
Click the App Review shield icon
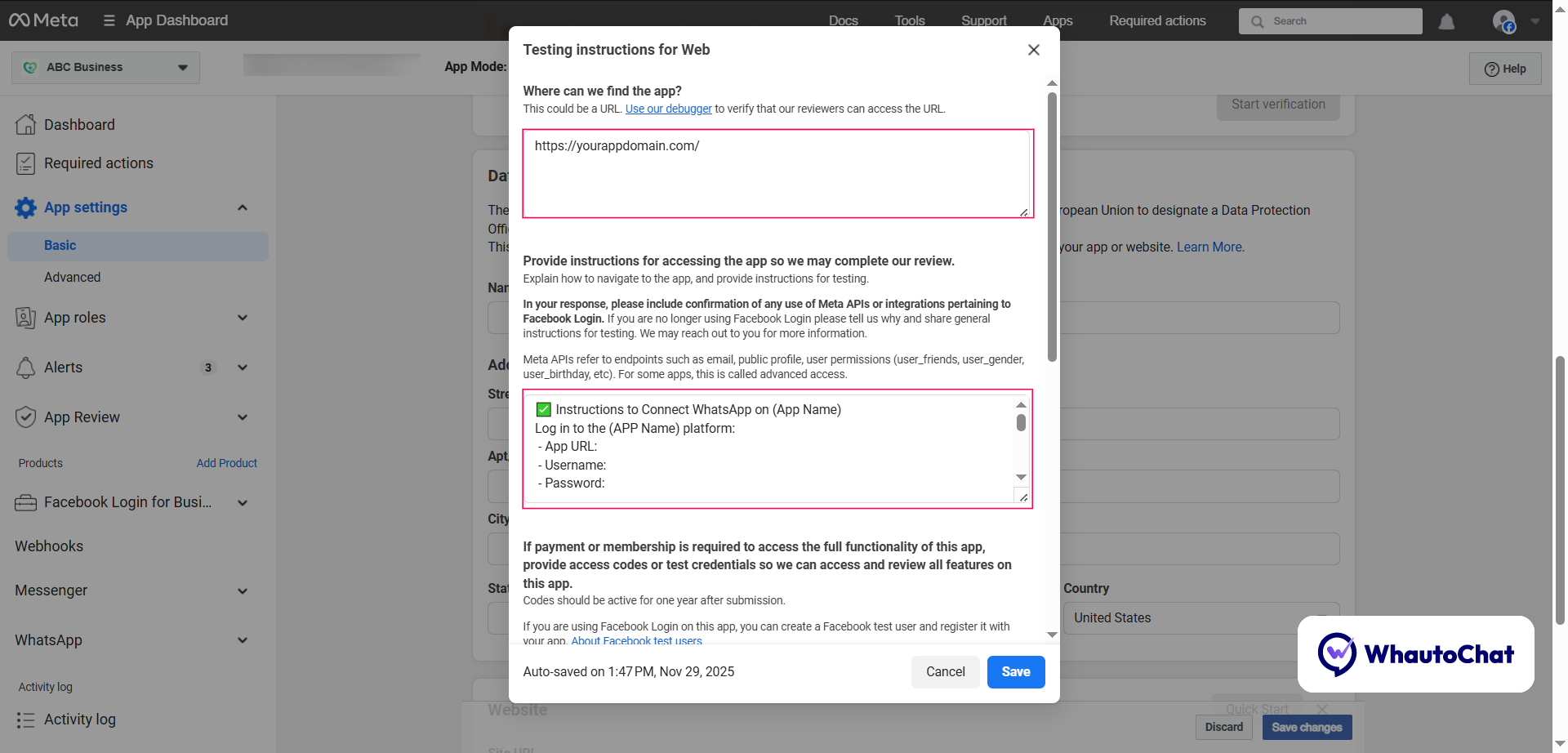coord(25,417)
